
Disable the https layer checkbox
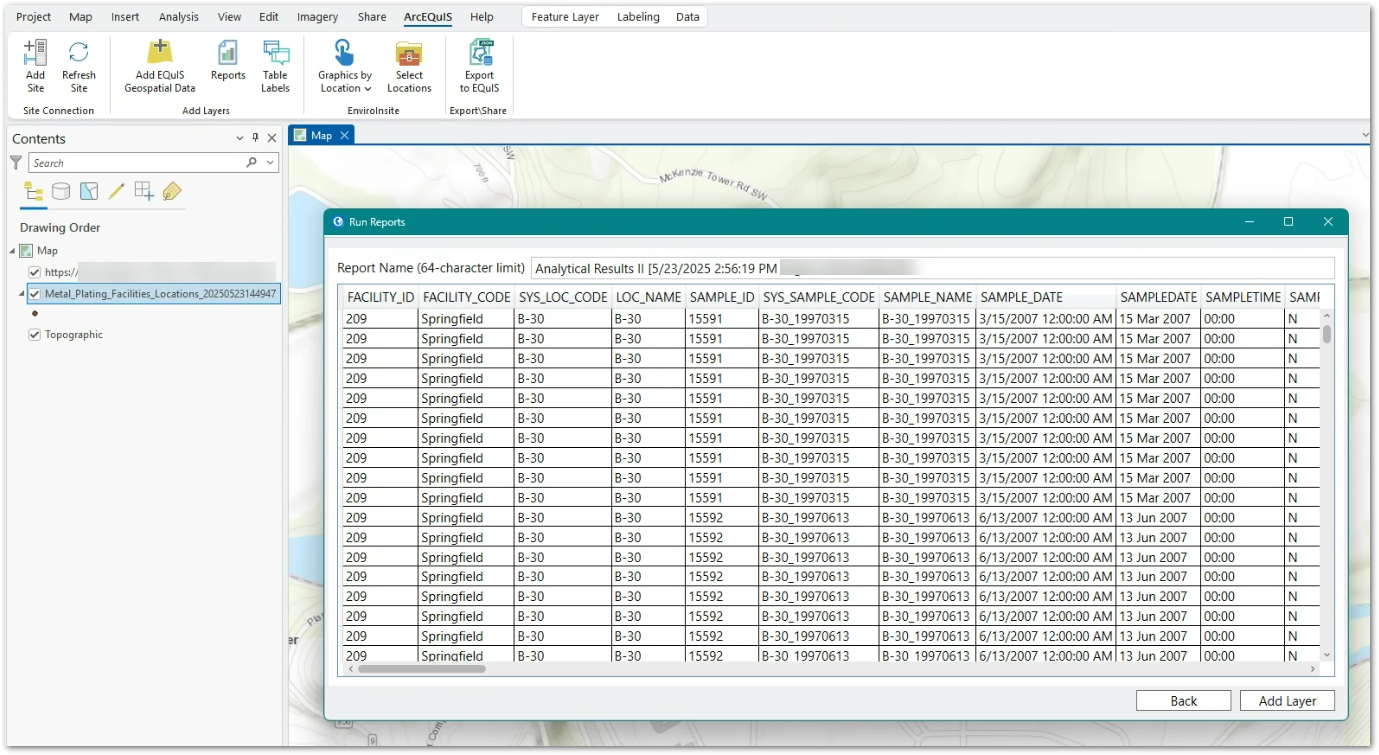[35, 271]
